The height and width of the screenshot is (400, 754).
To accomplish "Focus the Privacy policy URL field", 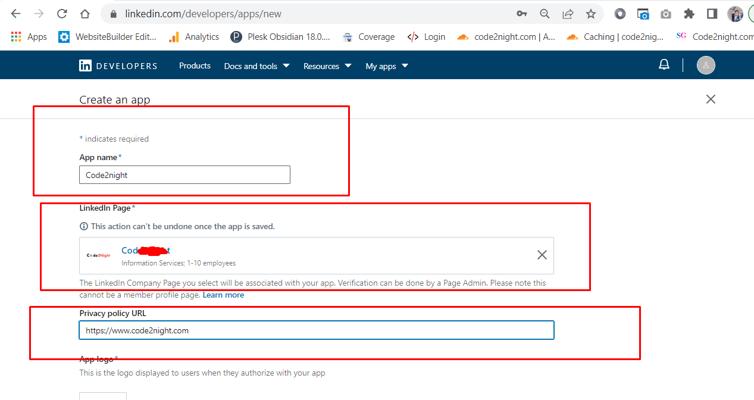I will 316,330.
